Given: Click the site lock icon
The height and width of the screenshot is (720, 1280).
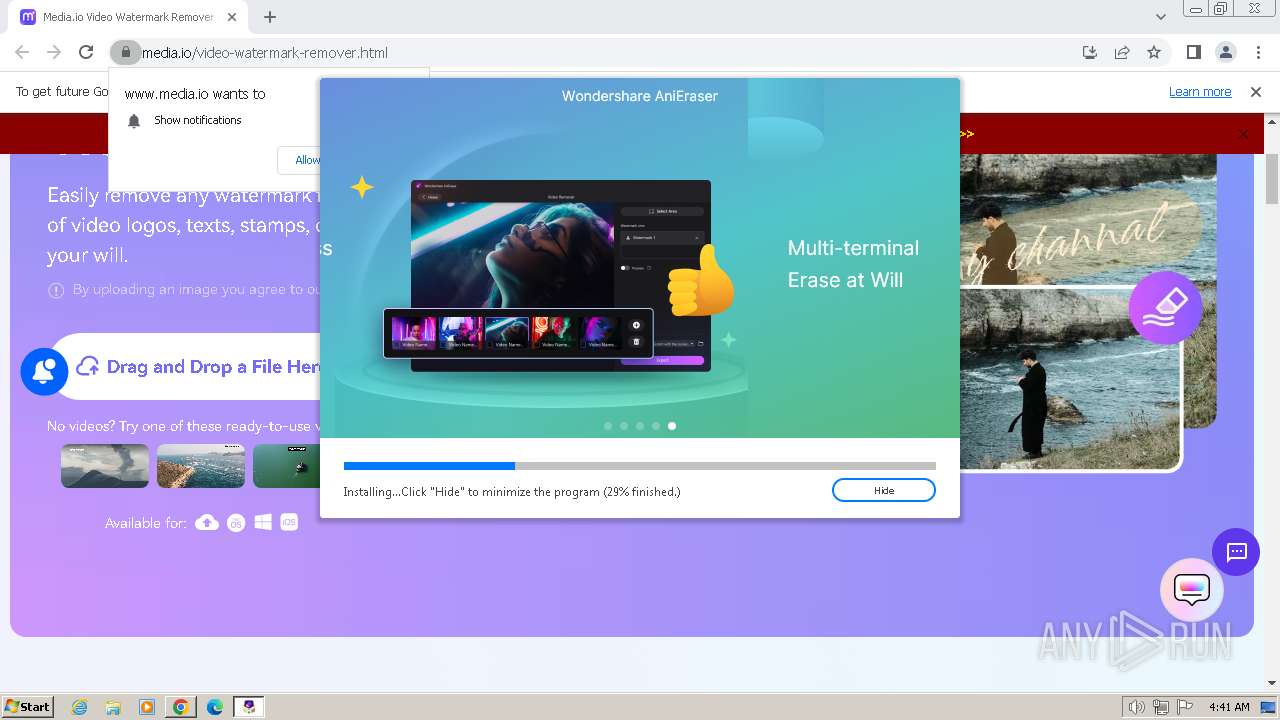Looking at the screenshot, I should pyautogui.click(x=124, y=52).
